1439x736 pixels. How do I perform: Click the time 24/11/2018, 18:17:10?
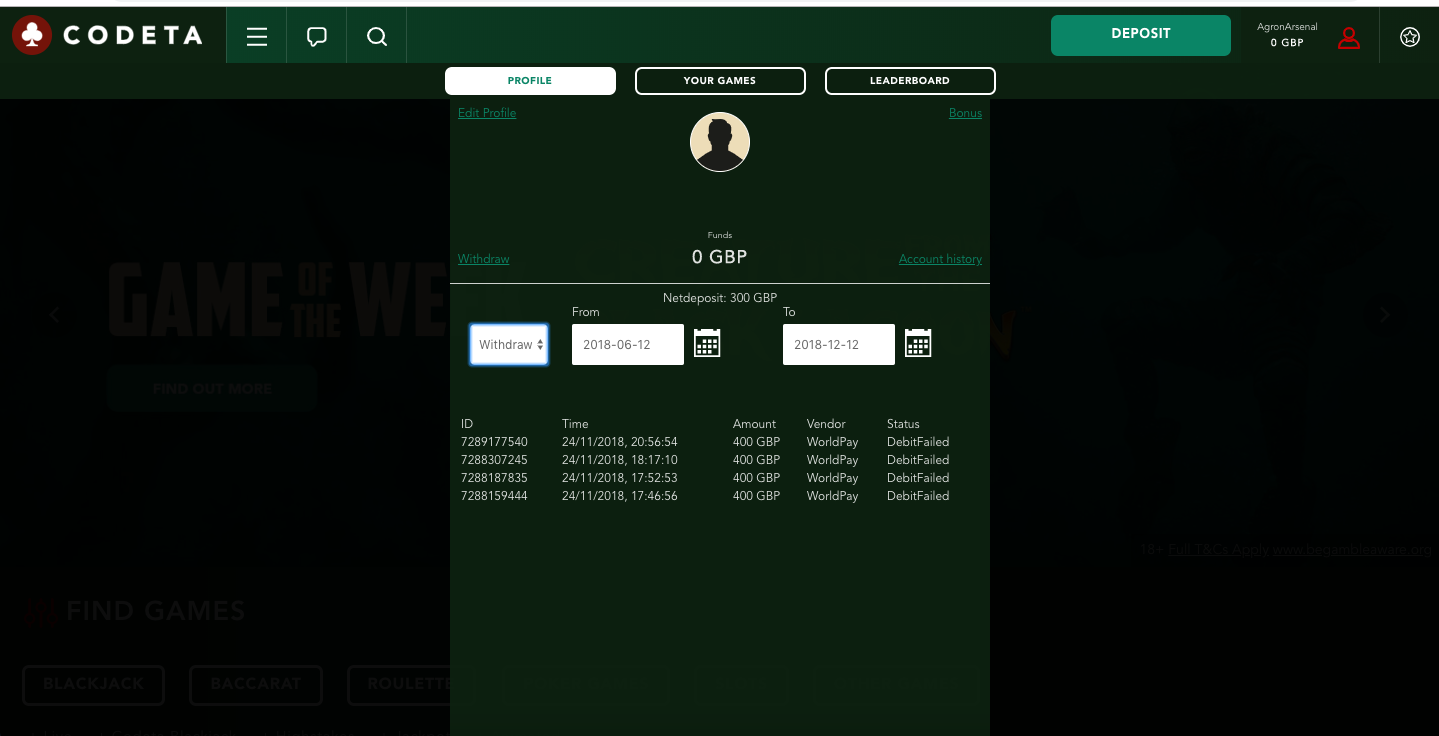[620, 460]
